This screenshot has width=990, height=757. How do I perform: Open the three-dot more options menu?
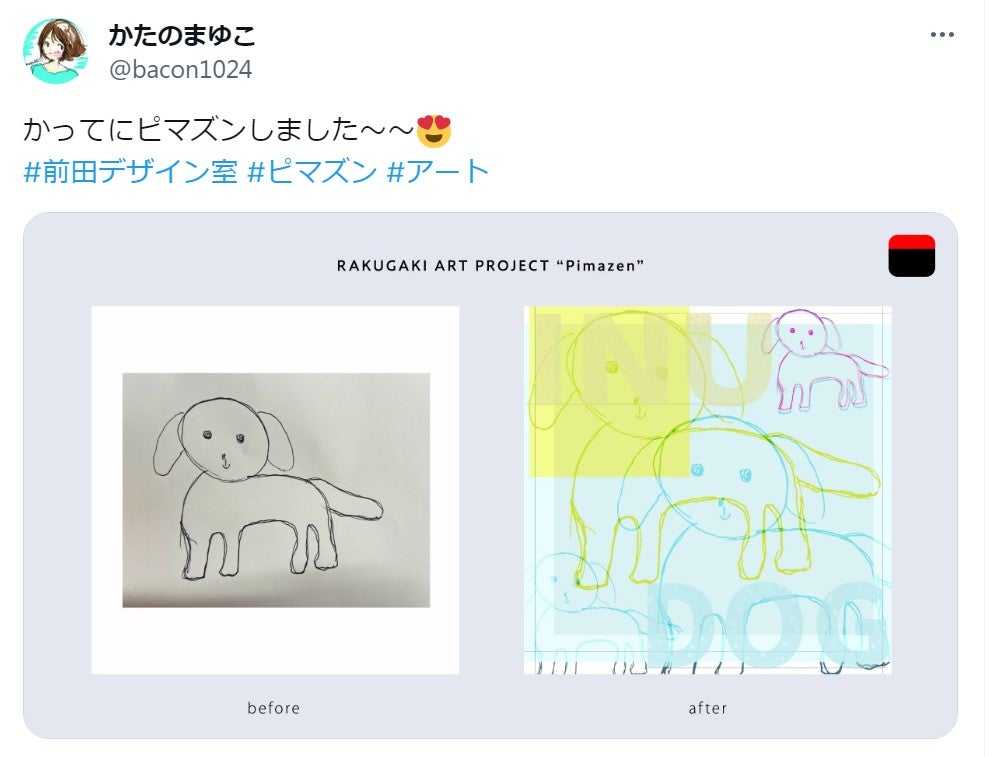click(x=941, y=35)
